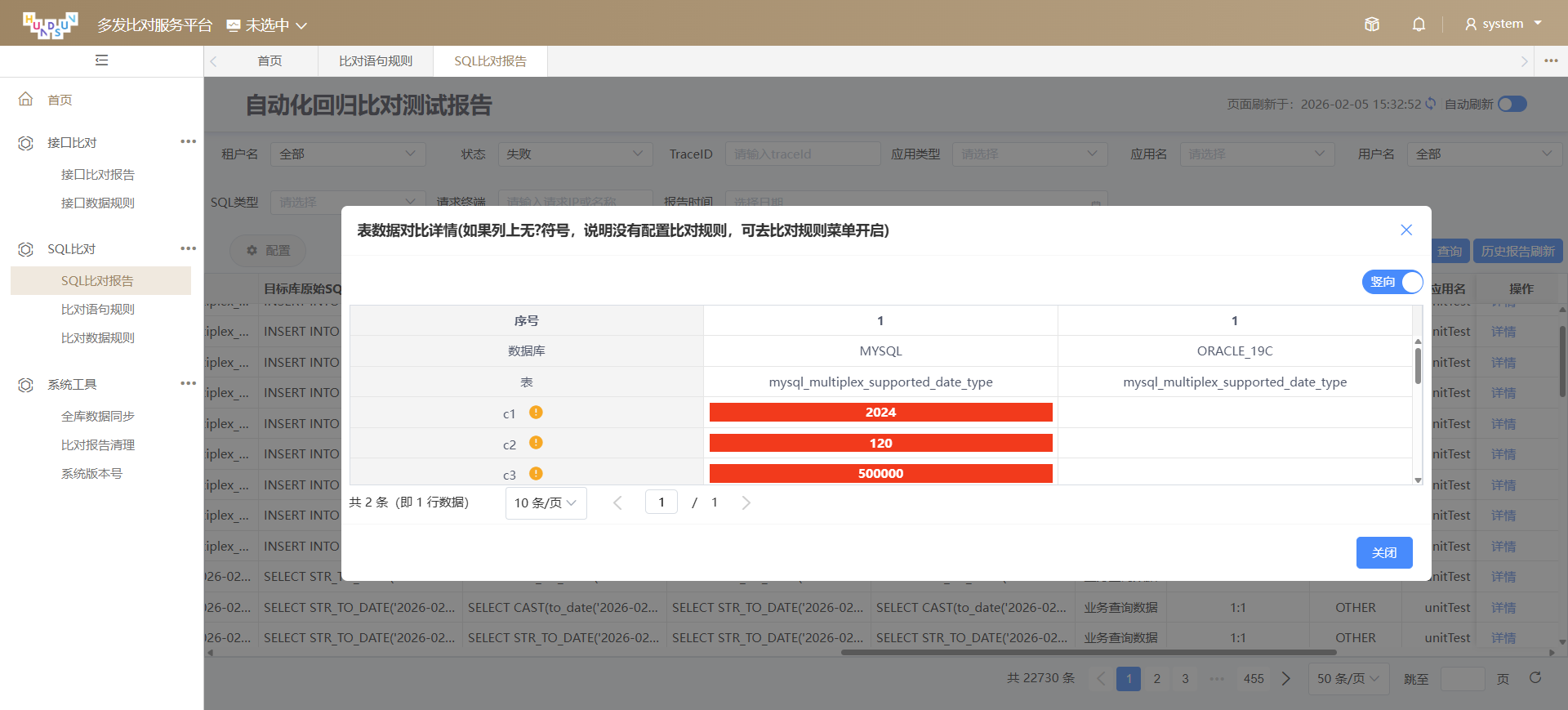Switch to the 首页 tab
The height and width of the screenshot is (710, 1568).
(x=269, y=61)
